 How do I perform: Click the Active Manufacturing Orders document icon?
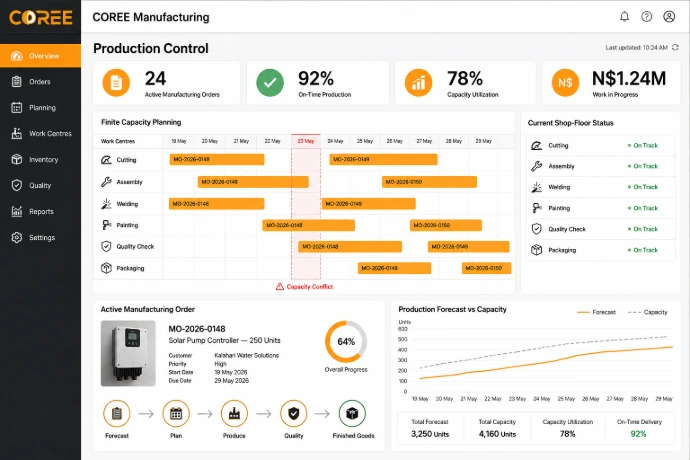click(116, 82)
